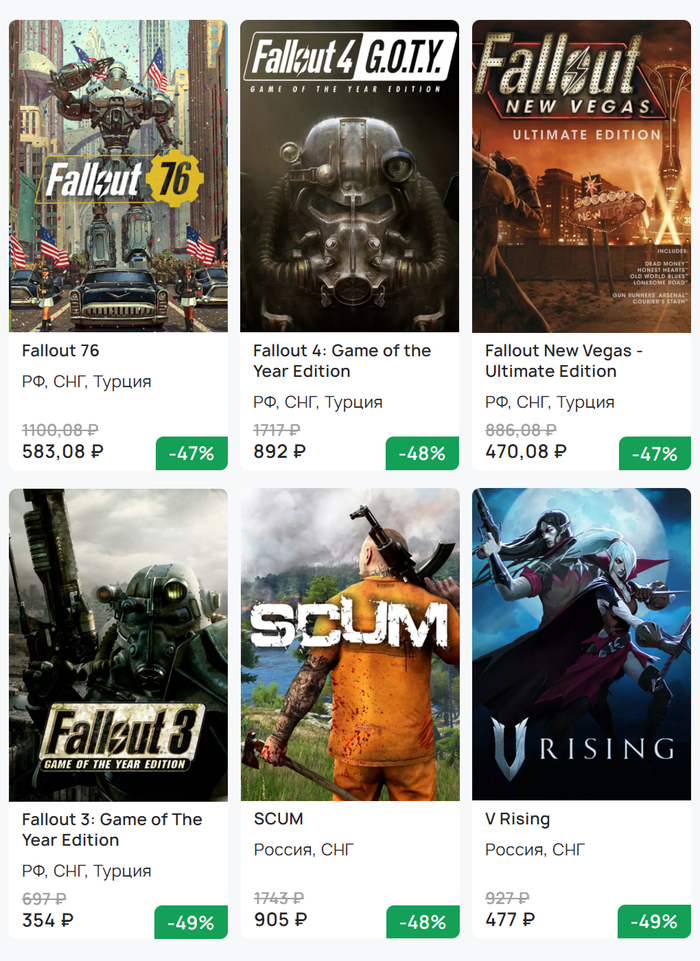Open Fallout New Vegas - Ultimate Edition title

(x=564, y=361)
